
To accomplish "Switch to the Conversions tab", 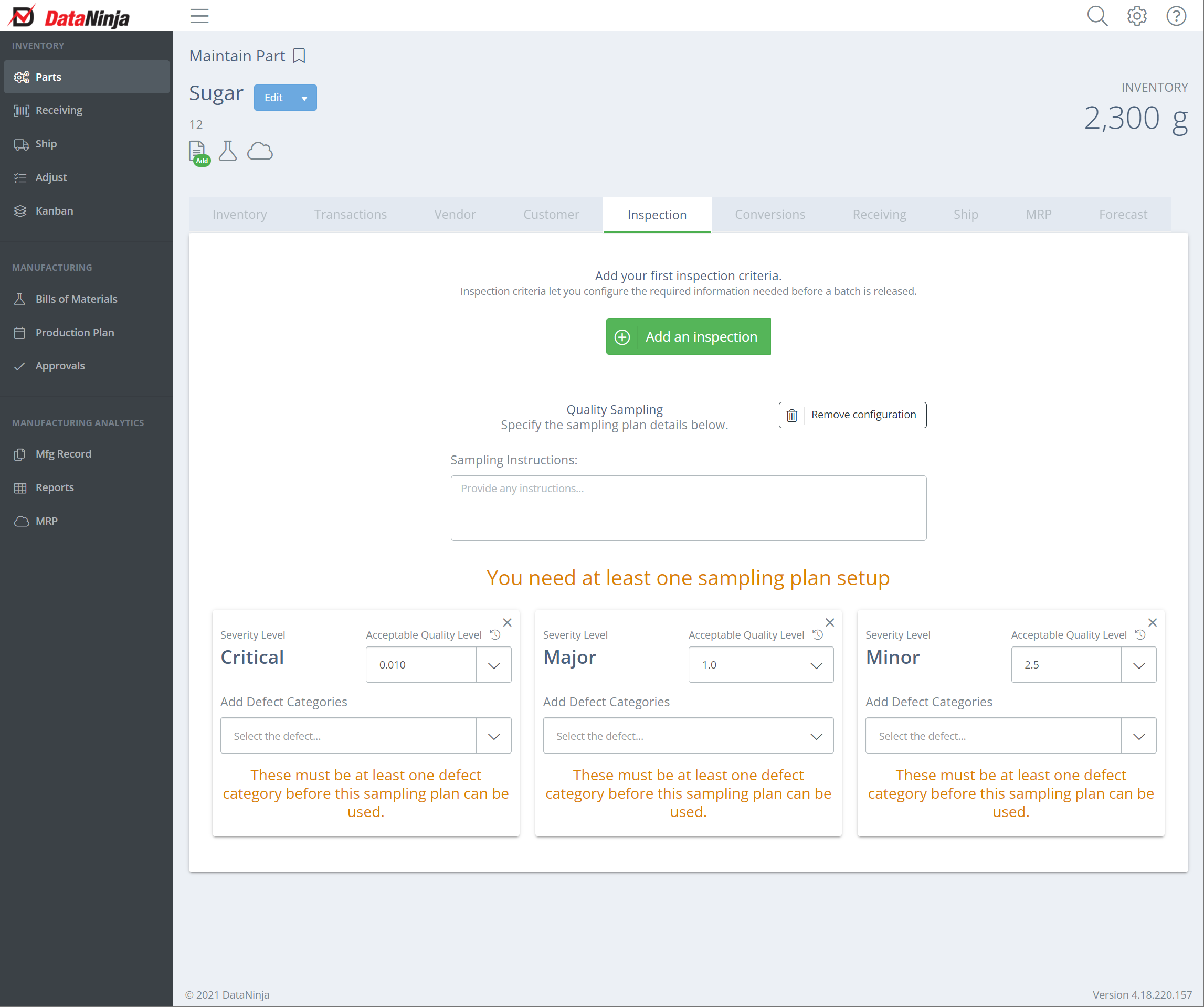I will [x=769, y=214].
